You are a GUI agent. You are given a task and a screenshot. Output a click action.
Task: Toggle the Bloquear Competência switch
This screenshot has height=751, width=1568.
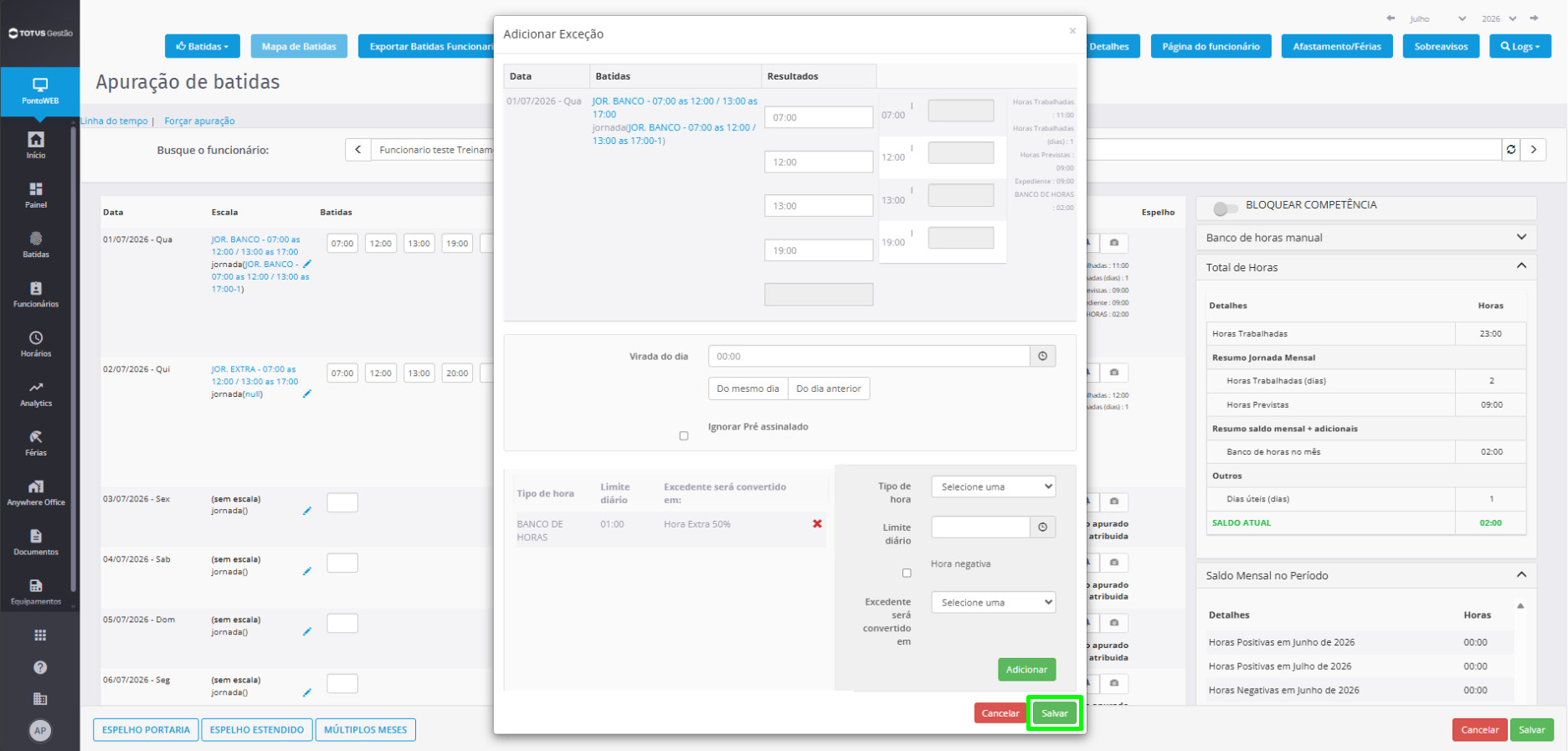click(1226, 208)
